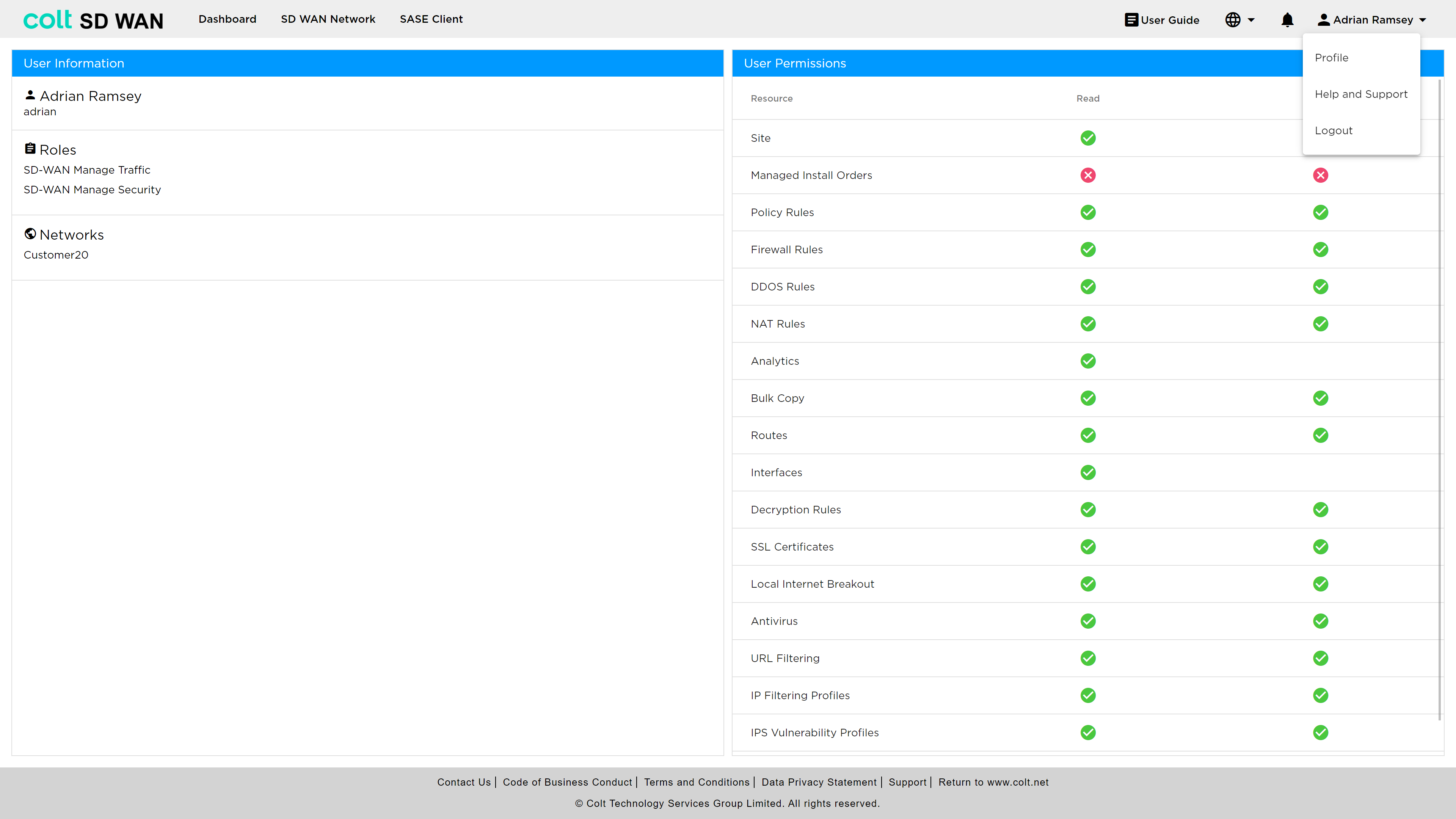Click the 'adrian' username text
This screenshot has height=819, width=1456.
click(x=39, y=112)
